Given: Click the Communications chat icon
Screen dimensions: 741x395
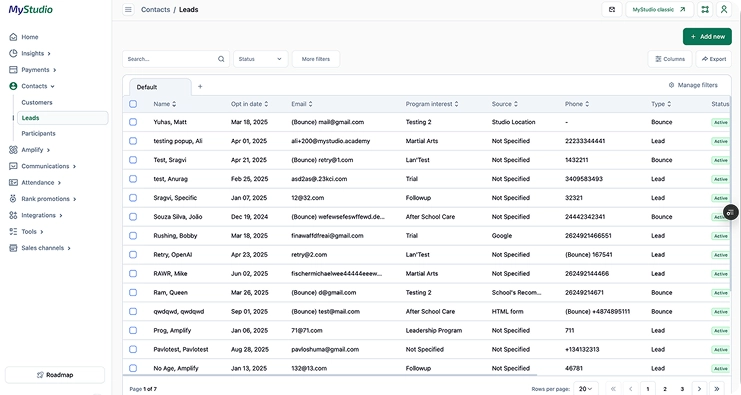Looking at the screenshot, I should tap(13, 166).
